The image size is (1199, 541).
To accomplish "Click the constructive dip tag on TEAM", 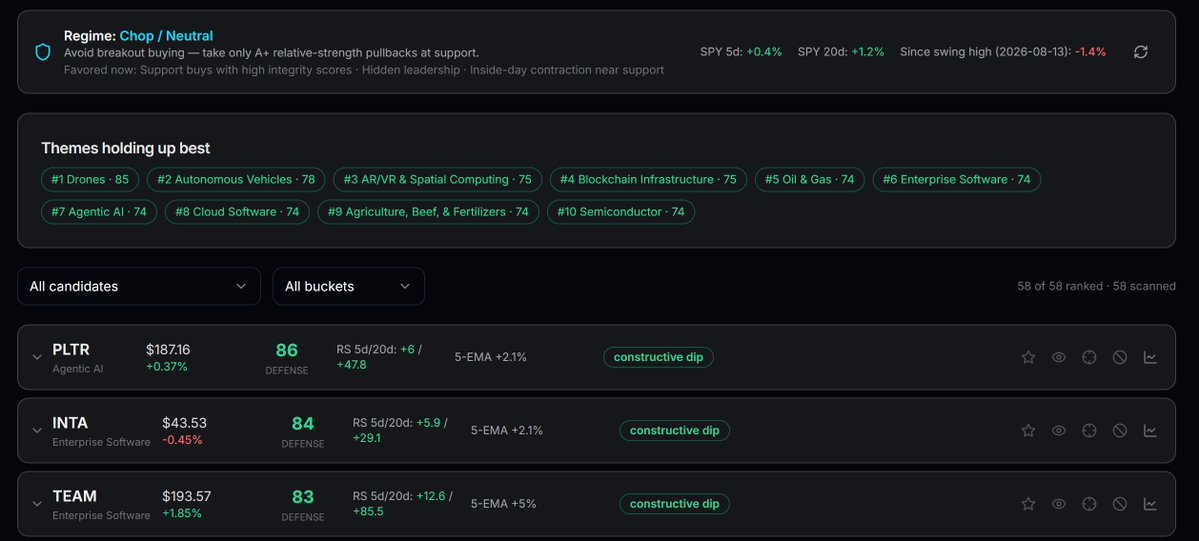I will coord(674,504).
